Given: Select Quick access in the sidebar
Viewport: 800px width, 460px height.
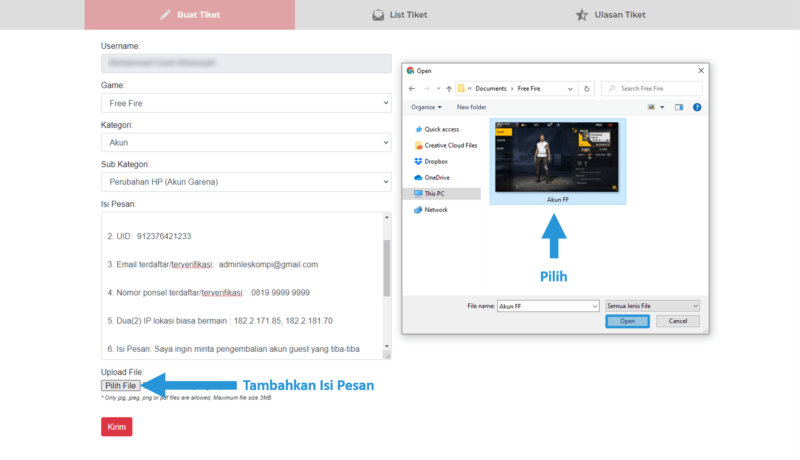Looking at the screenshot, I should point(442,130).
